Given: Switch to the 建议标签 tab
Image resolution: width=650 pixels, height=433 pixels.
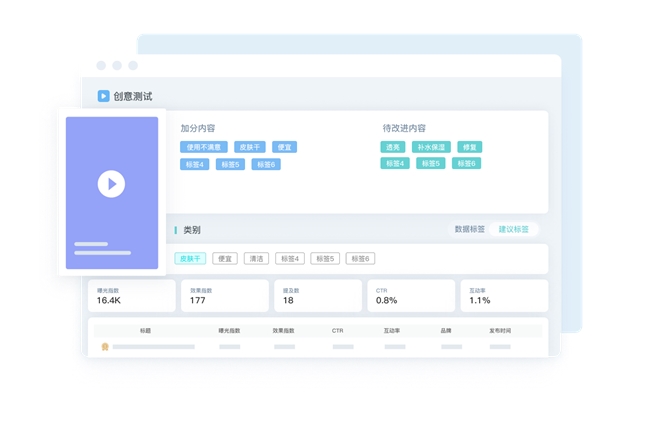Looking at the screenshot, I should click(513, 230).
